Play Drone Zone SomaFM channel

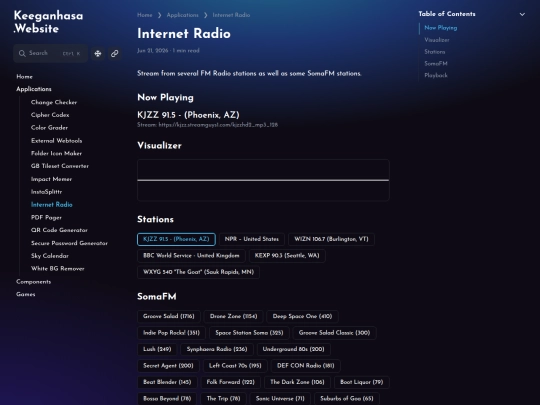(233, 316)
